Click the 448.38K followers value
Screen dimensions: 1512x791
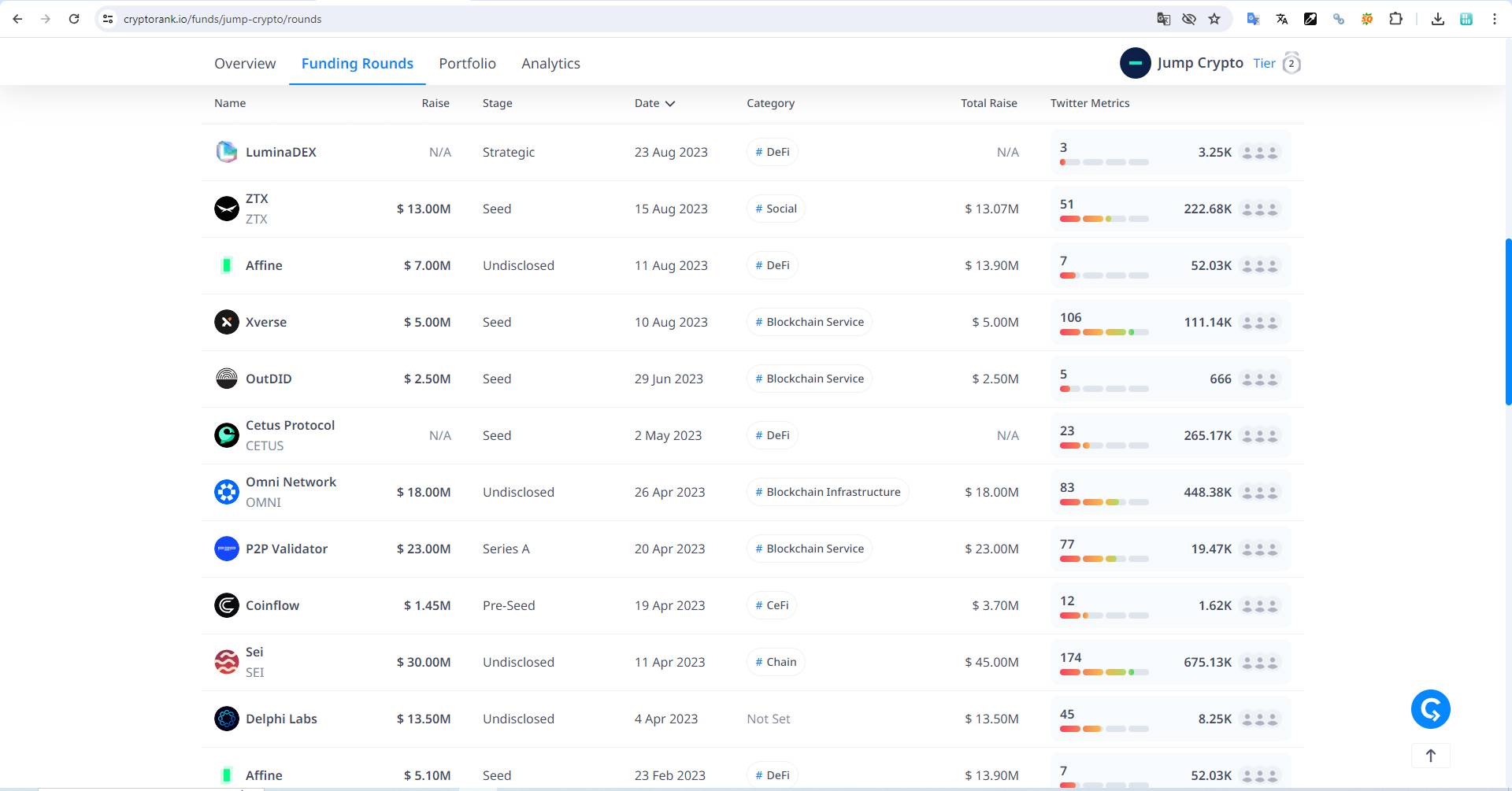click(1207, 492)
